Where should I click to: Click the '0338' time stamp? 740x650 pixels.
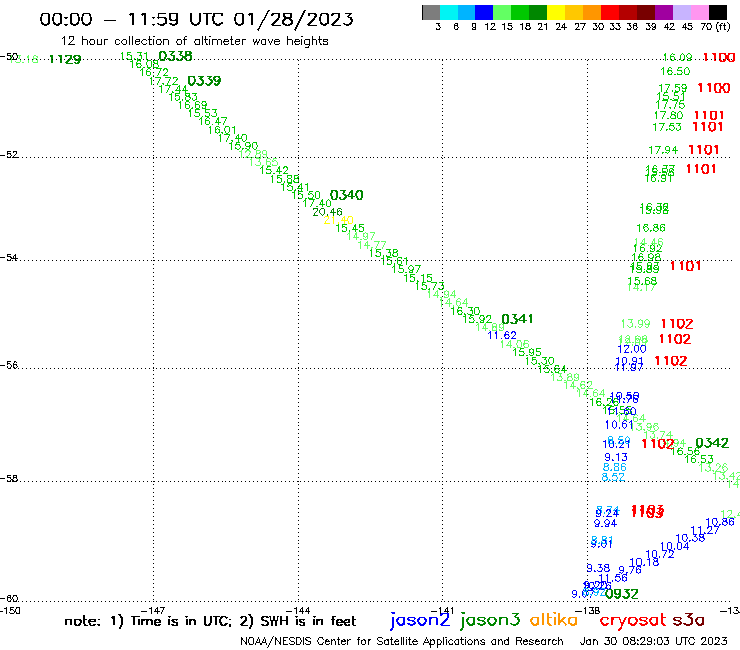175,56
